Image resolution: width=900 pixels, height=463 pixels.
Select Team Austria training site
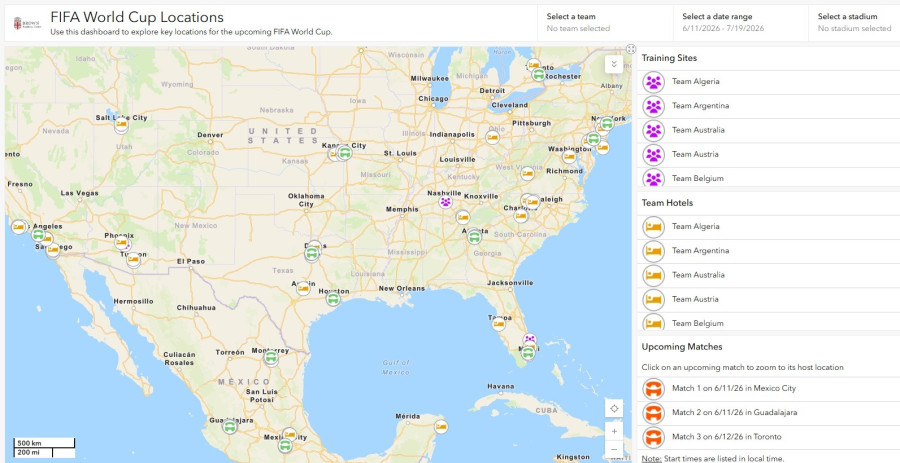click(769, 154)
